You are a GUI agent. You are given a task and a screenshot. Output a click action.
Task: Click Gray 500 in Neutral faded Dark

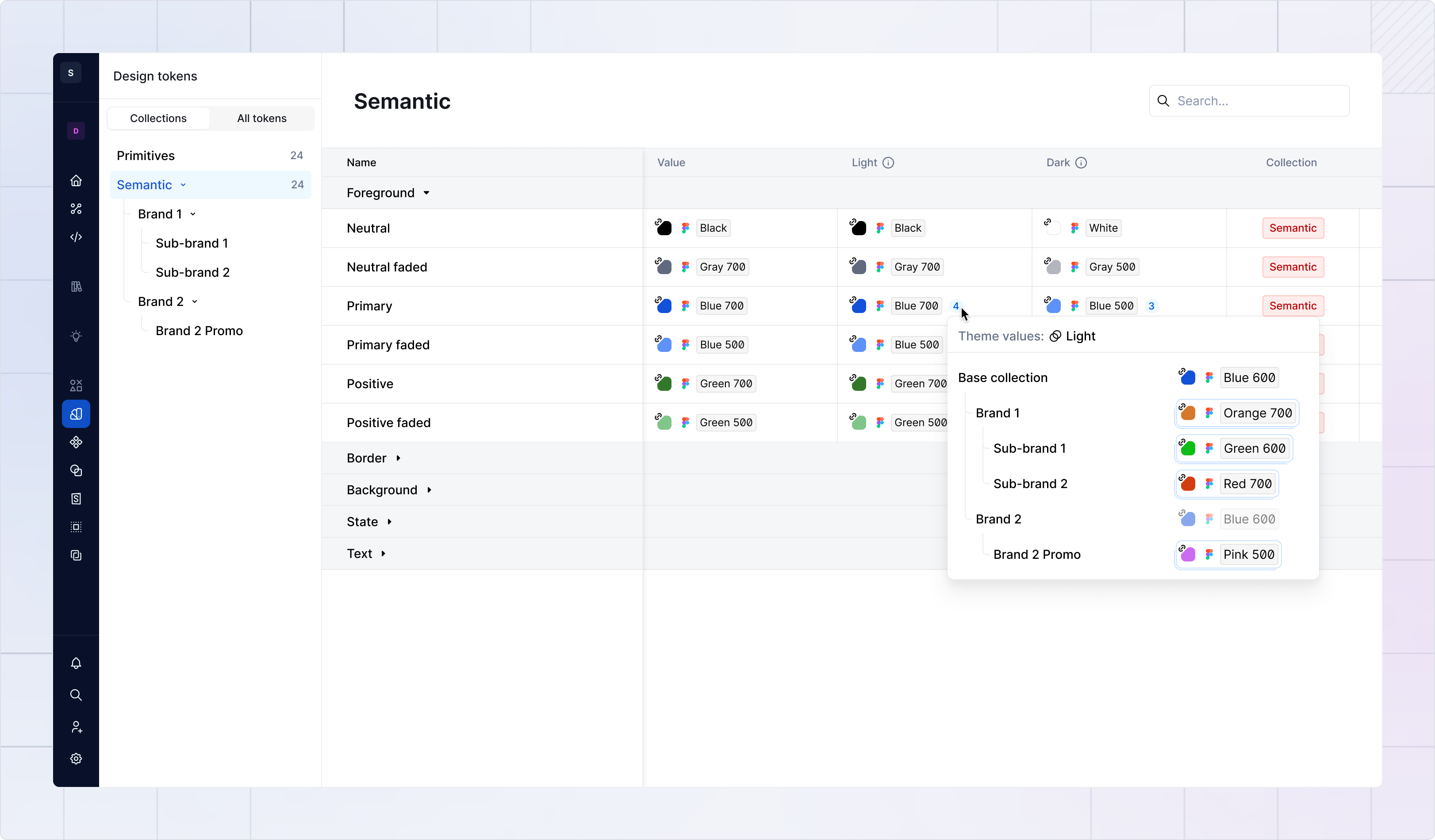[1112, 267]
